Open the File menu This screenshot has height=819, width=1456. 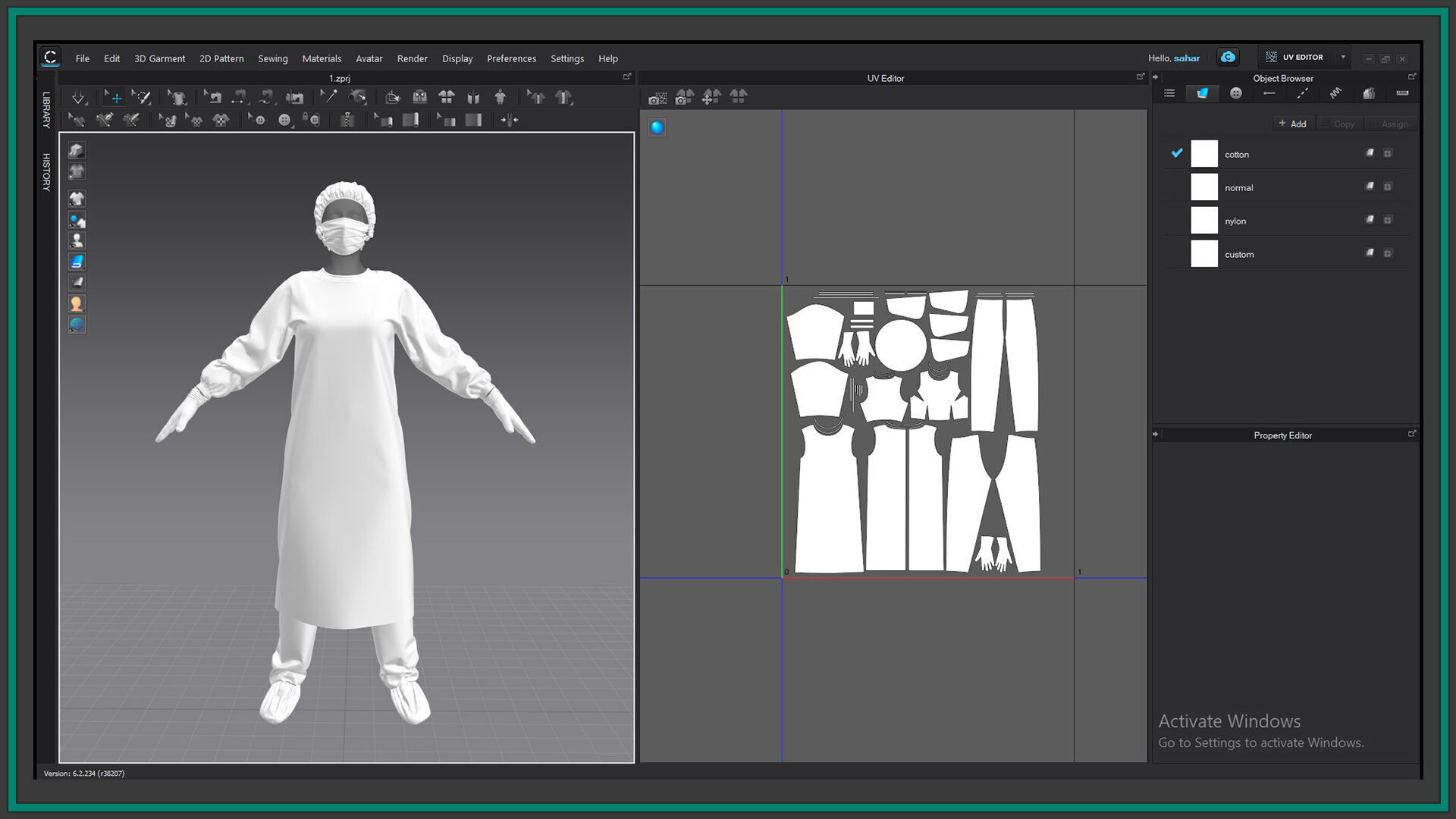(83, 58)
